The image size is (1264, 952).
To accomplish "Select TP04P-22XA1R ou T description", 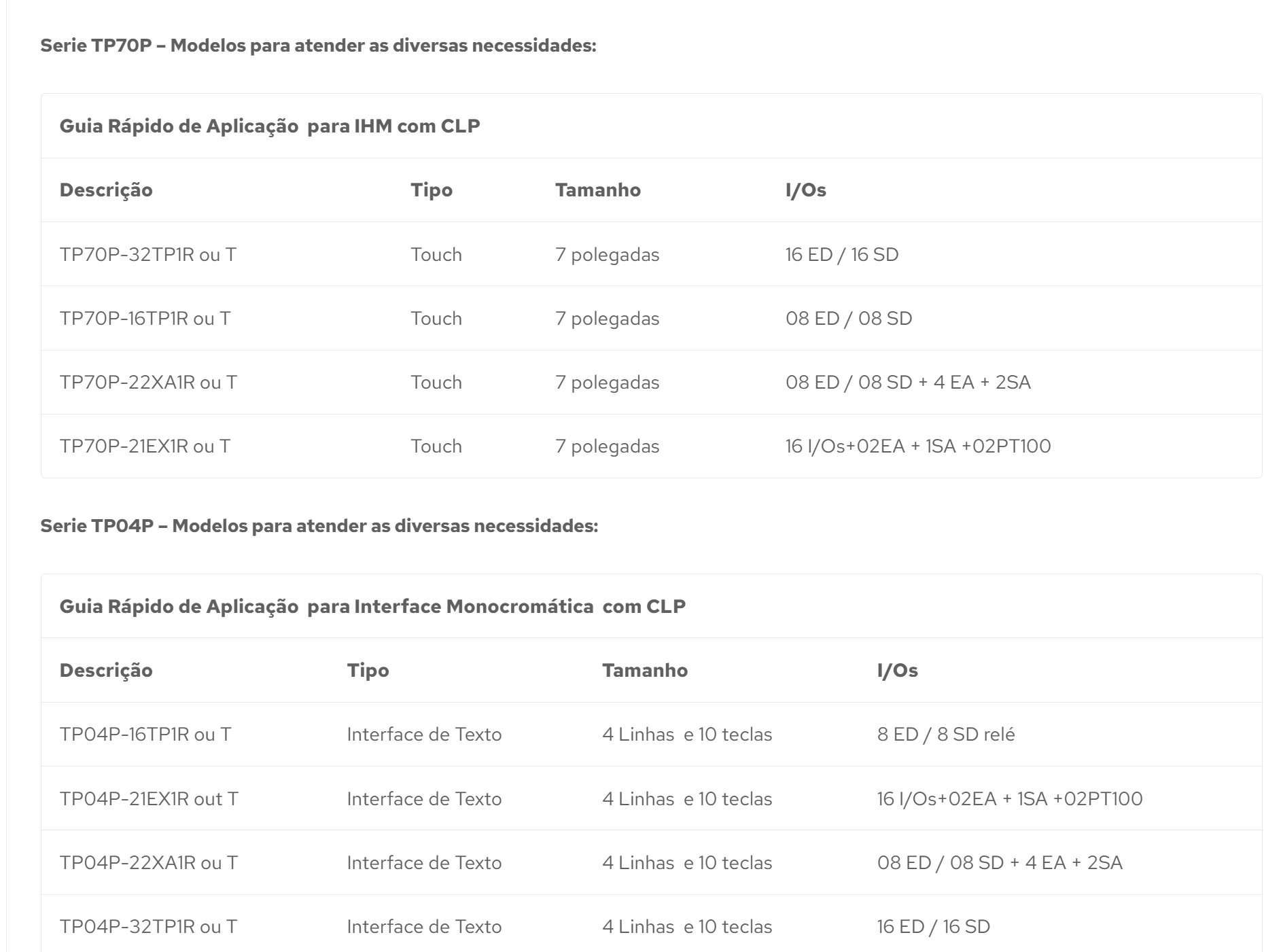I will (x=149, y=863).
